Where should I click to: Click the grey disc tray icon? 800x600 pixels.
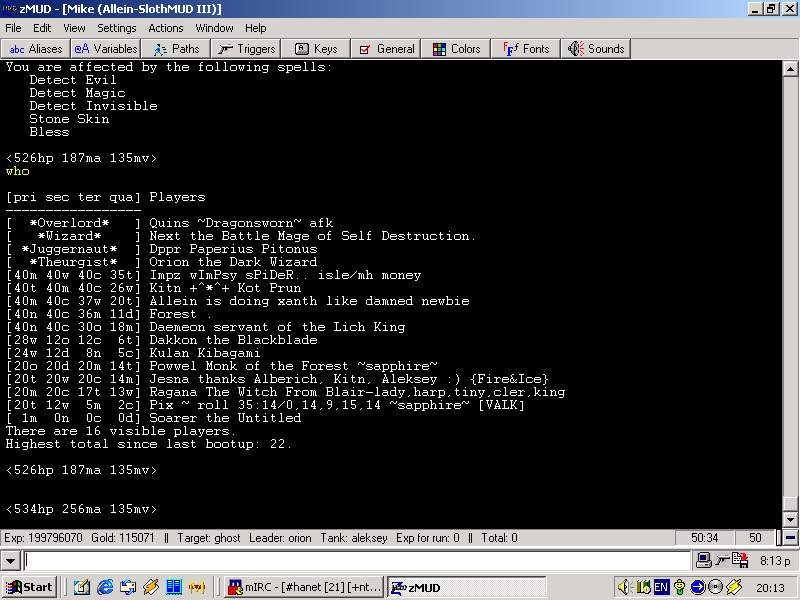pos(716,587)
